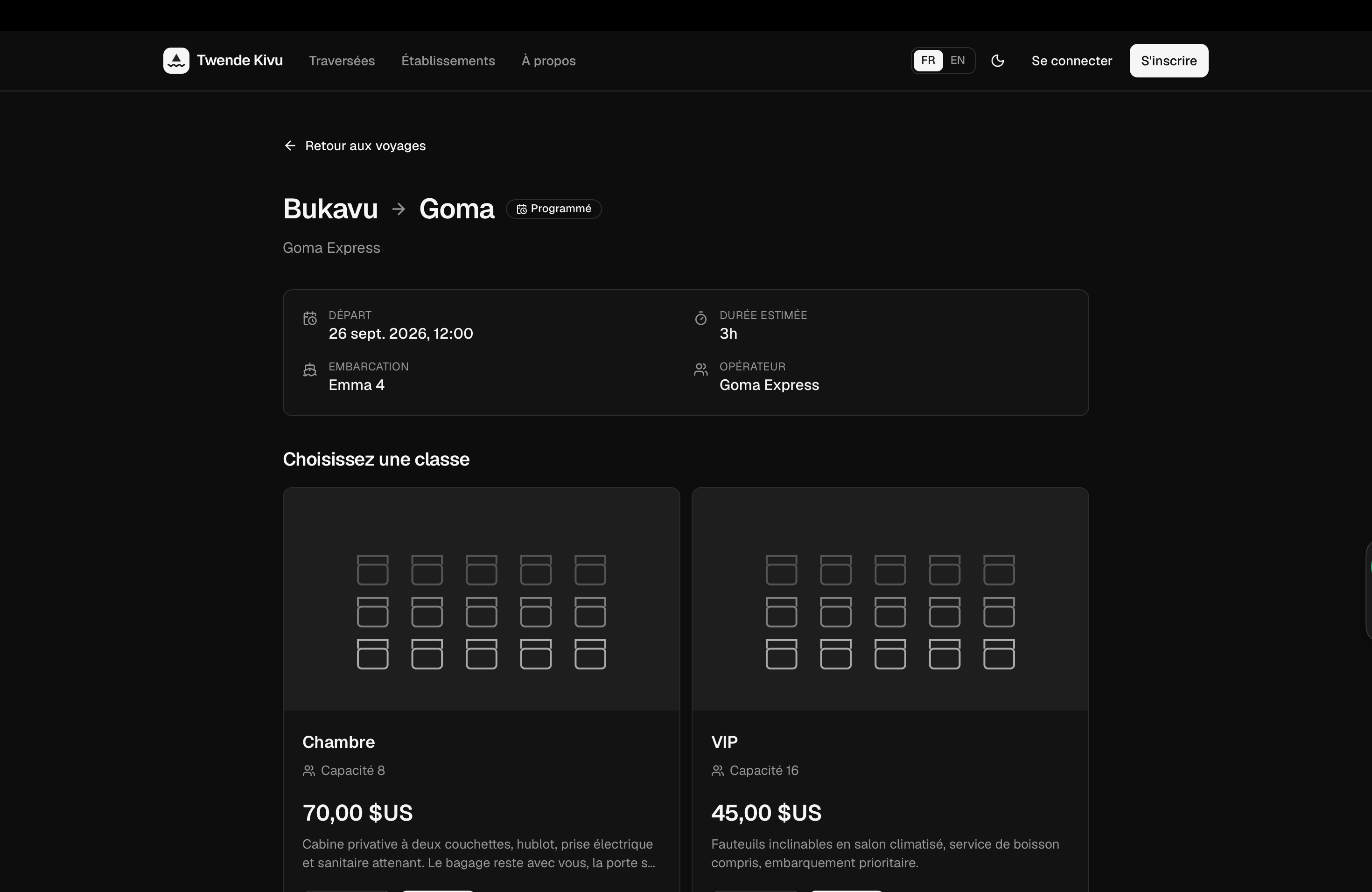Image resolution: width=1372 pixels, height=892 pixels.
Task: Click the Choisissez une classe heading
Action: [x=376, y=459]
